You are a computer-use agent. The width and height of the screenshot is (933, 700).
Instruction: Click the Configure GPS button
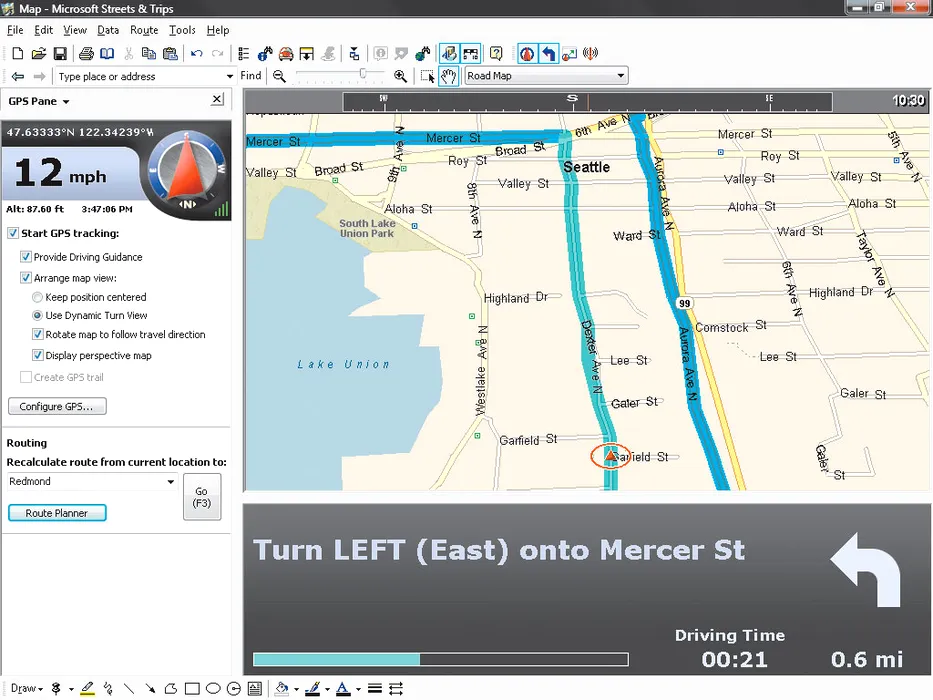point(57,407)
